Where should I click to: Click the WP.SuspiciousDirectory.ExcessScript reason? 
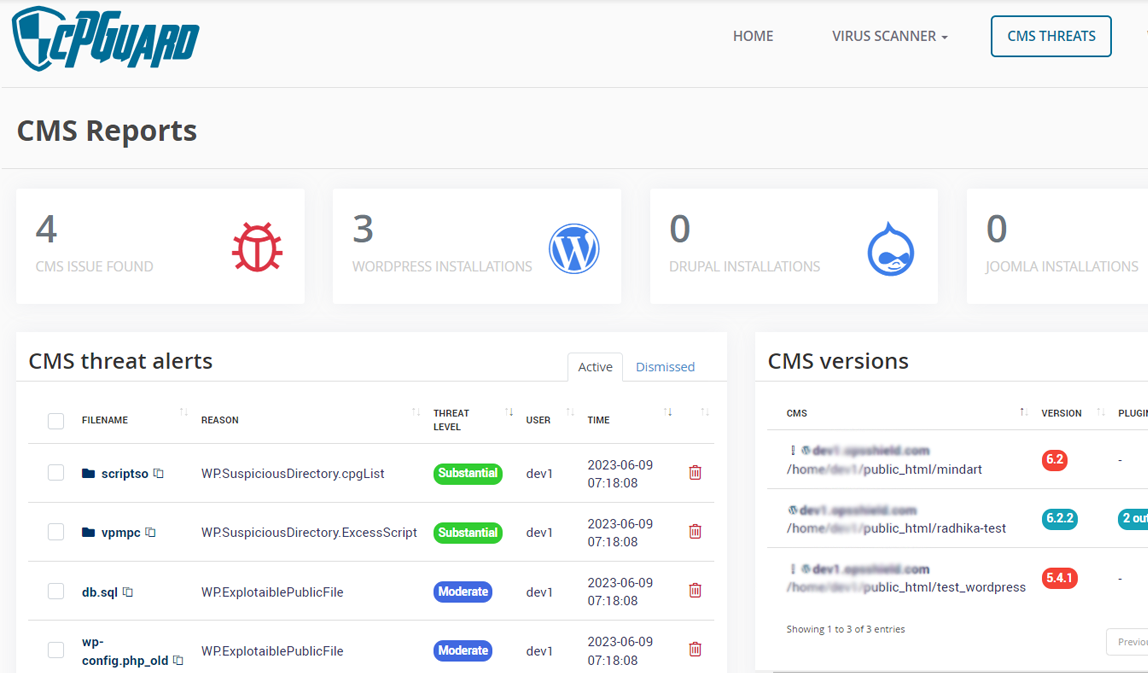(x=309, y=532)
